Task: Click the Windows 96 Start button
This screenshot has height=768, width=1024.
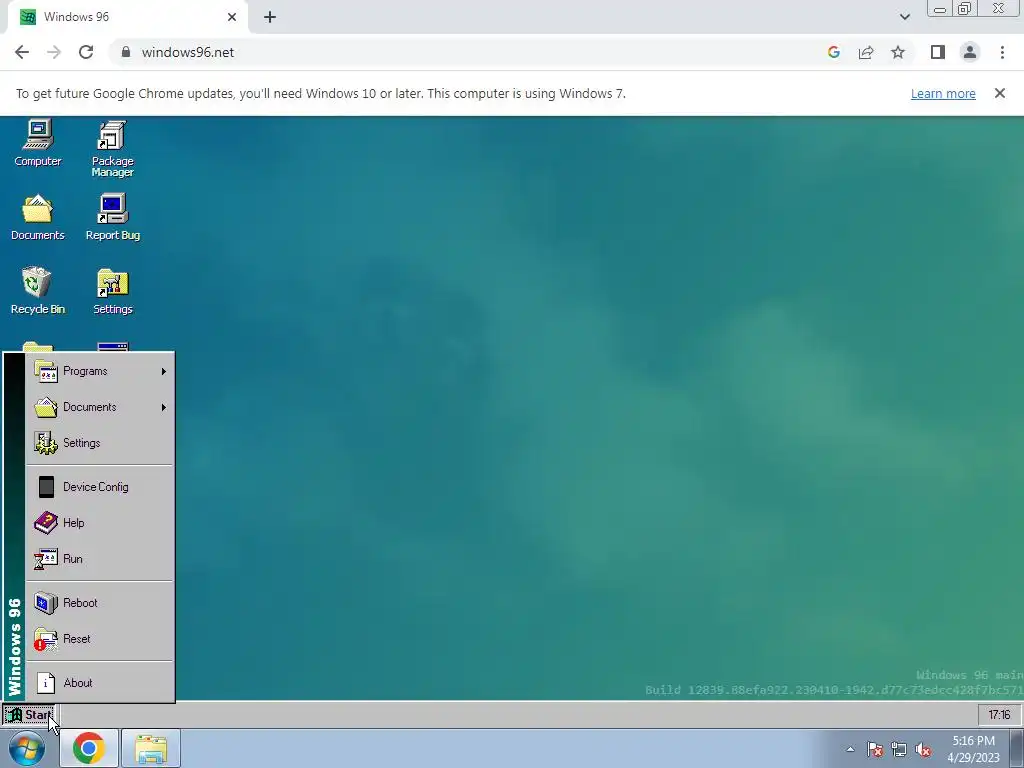Action: (29, 715)
